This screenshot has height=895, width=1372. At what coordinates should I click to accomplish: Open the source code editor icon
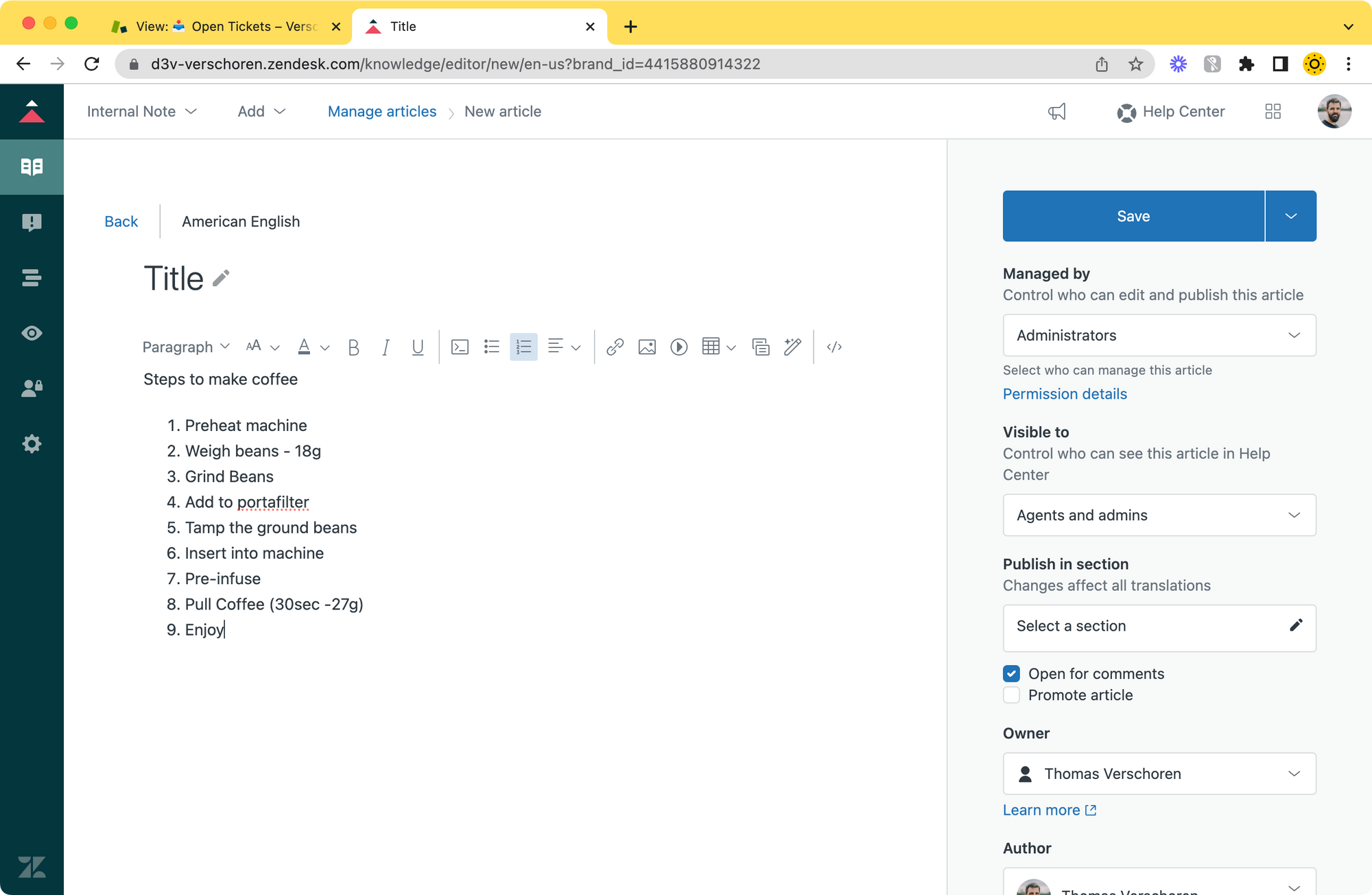click(x=834, y=347)
